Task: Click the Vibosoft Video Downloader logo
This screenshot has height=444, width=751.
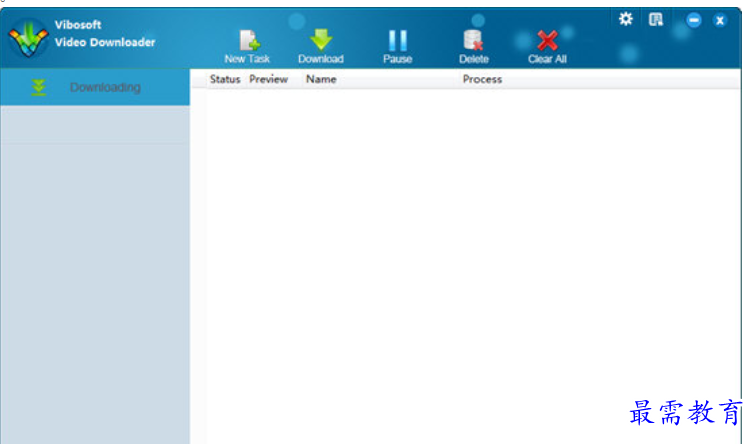Action: pos(28,37)
